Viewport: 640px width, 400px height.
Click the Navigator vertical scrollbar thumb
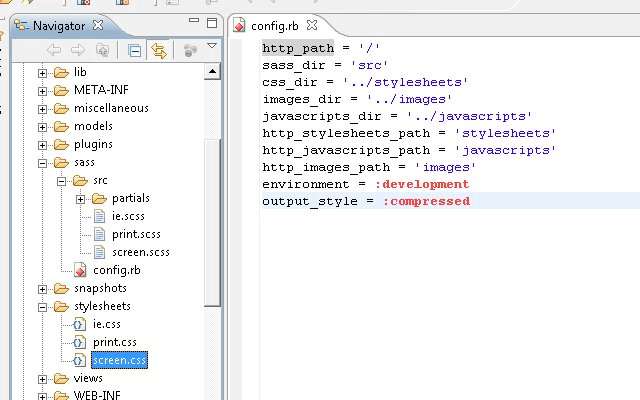pyautogui.click(x=212, y=222)
